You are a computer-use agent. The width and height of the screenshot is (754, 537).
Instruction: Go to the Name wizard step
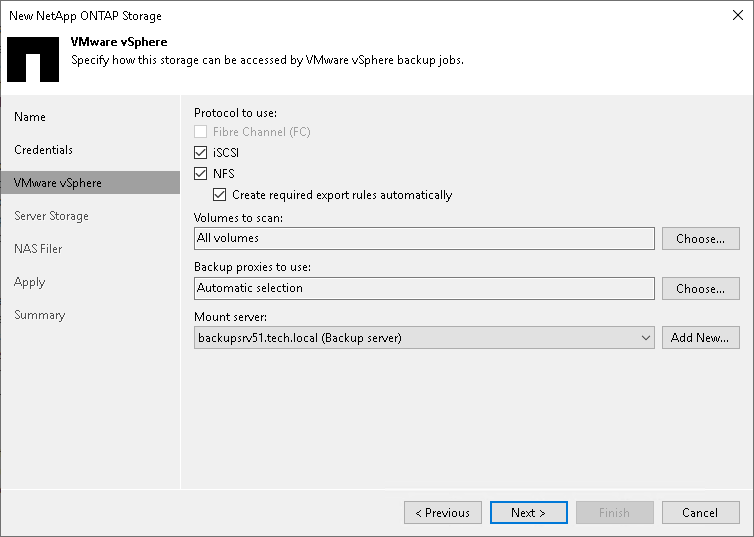30,117
